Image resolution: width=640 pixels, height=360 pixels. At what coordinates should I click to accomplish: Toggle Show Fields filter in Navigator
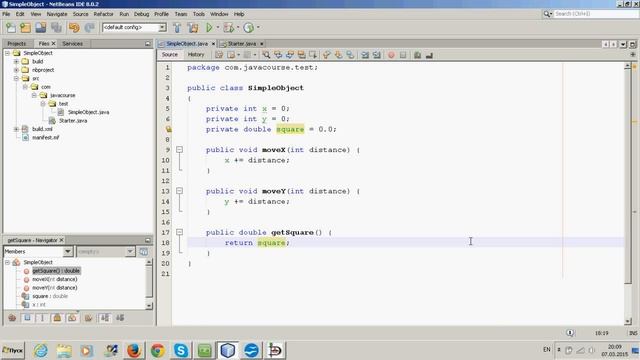(x=27, y=318)
